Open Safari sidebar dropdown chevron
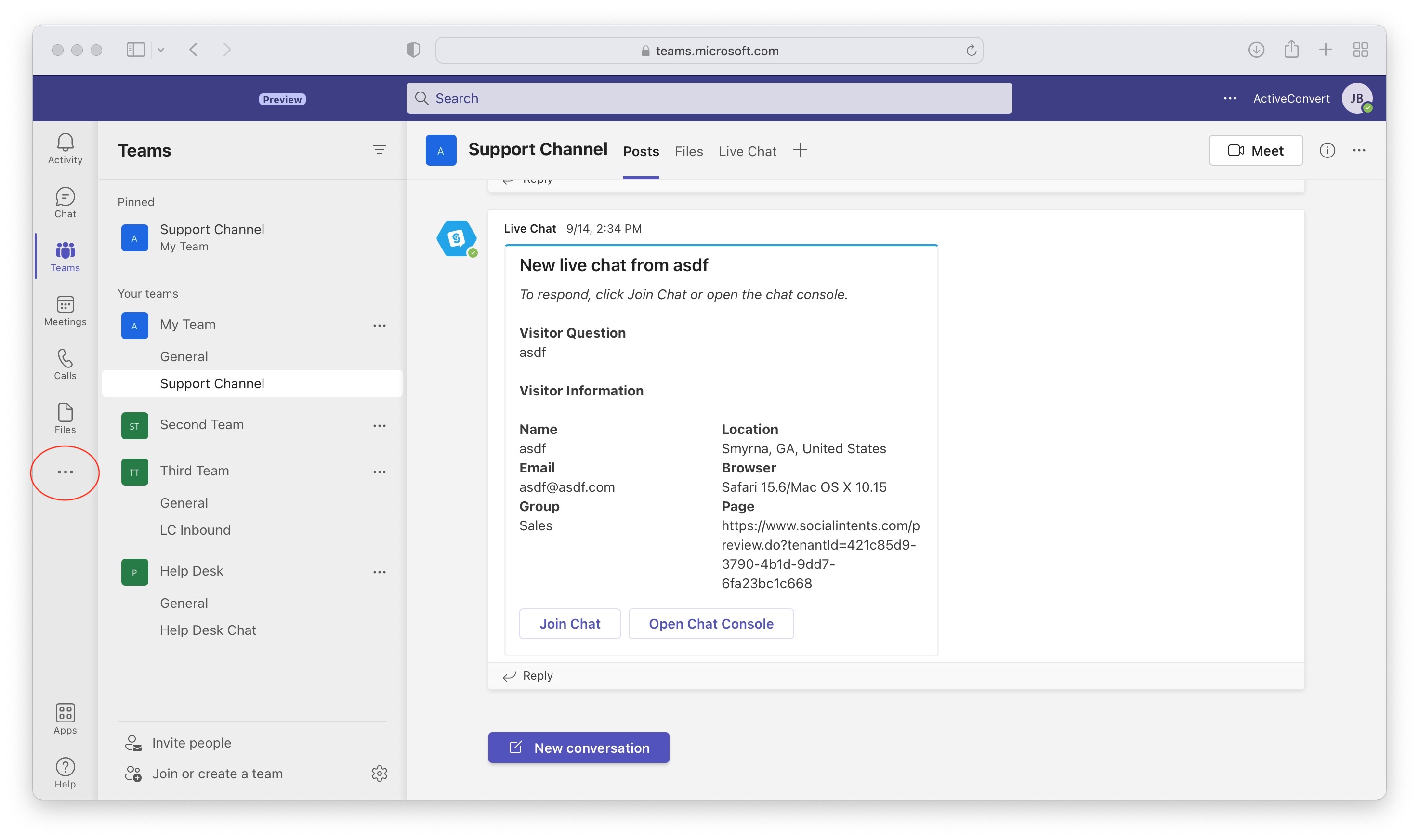This screenshot has height=840, width=1419. 161,50
